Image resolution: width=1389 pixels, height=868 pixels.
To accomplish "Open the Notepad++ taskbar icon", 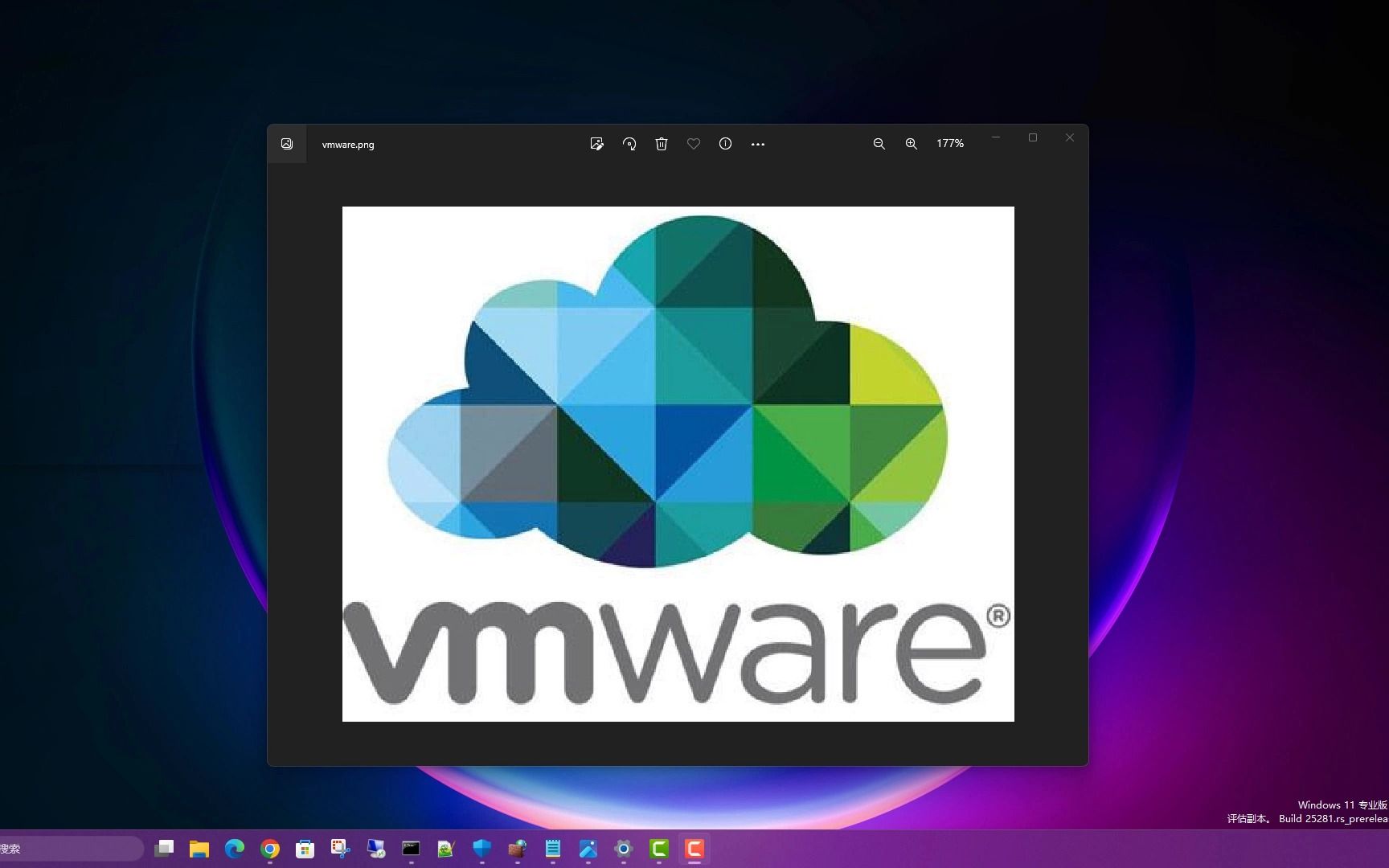I will pos(446,849).
